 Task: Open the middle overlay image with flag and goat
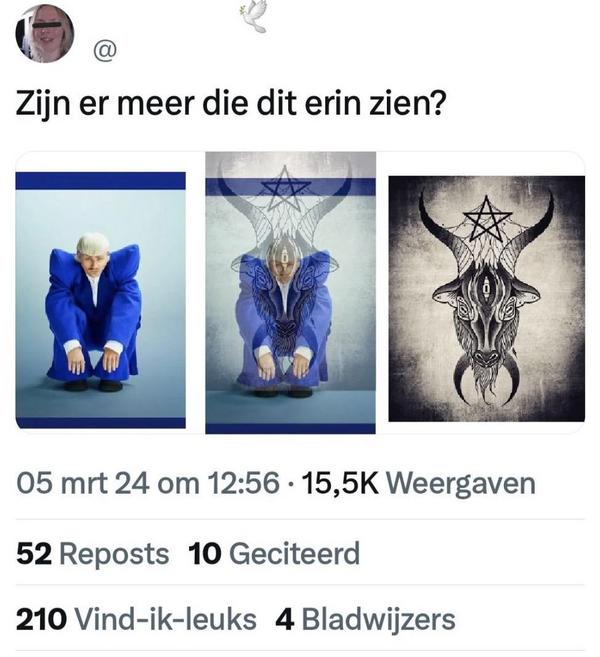point(290,292)
